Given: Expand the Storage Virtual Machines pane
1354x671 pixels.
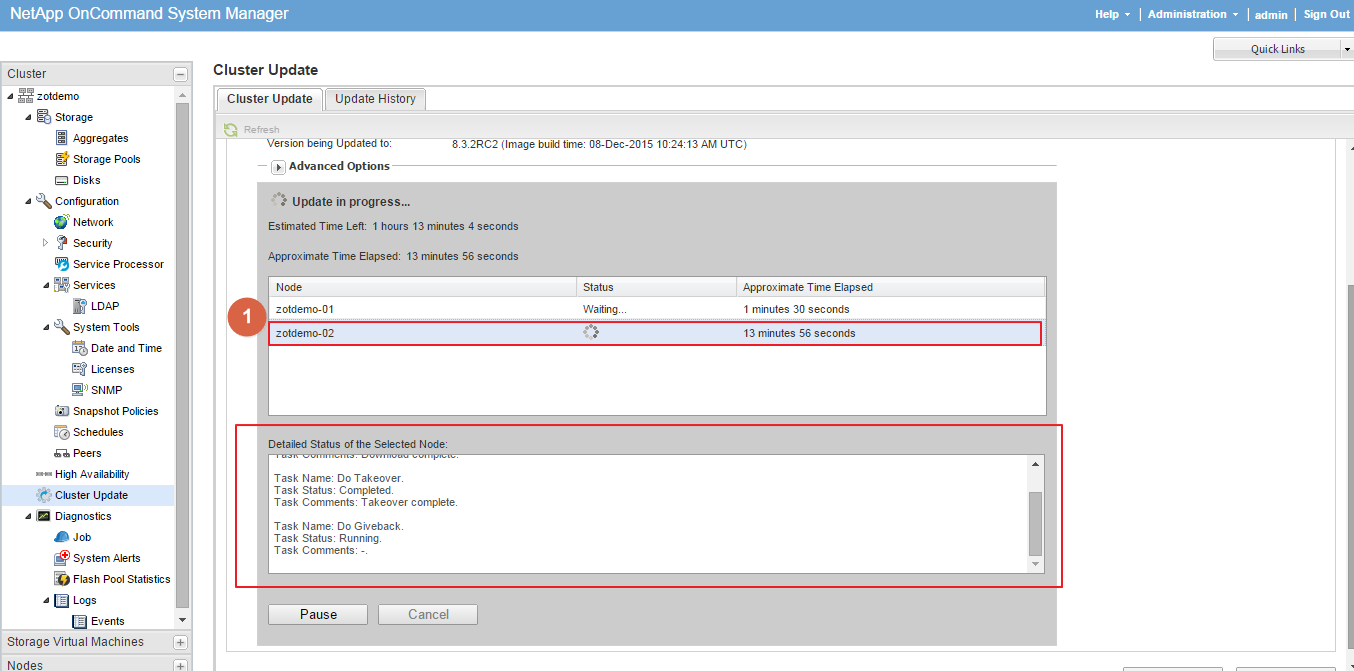Looking at the screenshot, I should 180,642.
